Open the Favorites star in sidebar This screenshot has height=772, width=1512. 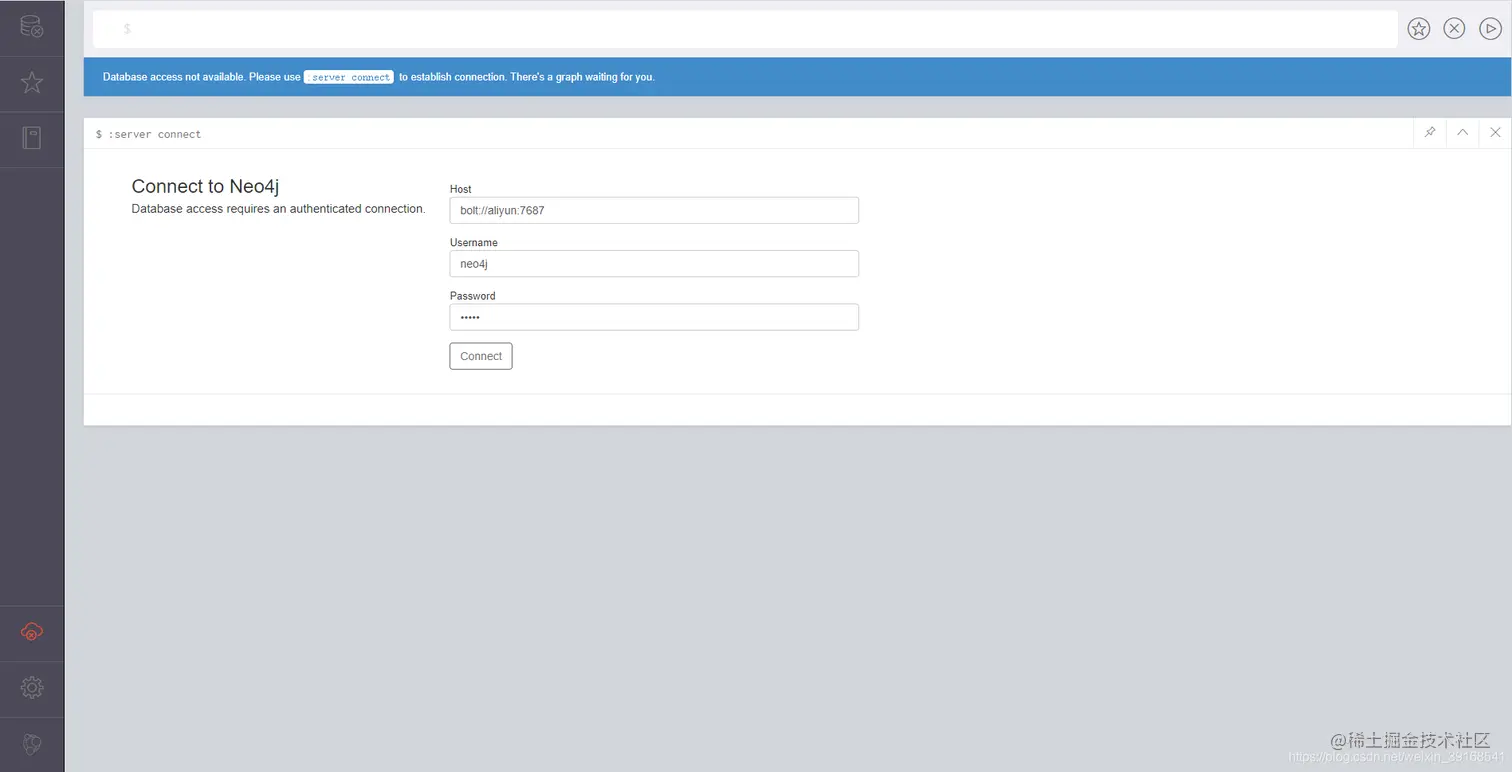click(32, 82)
